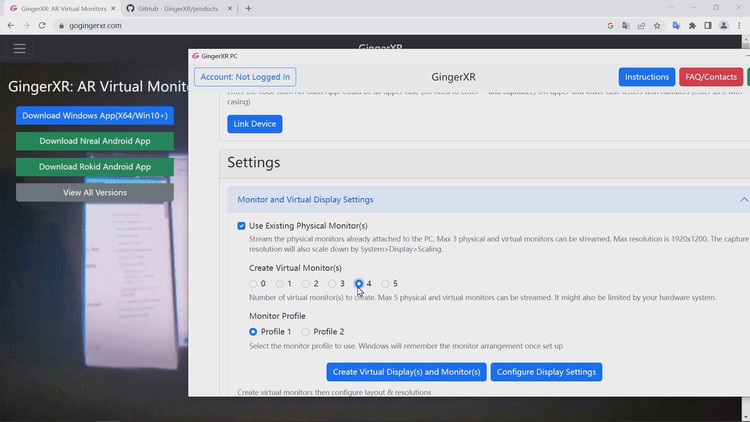Open the Google Translate extension icon
The image size is (750, 422).
tap(676, 26)
